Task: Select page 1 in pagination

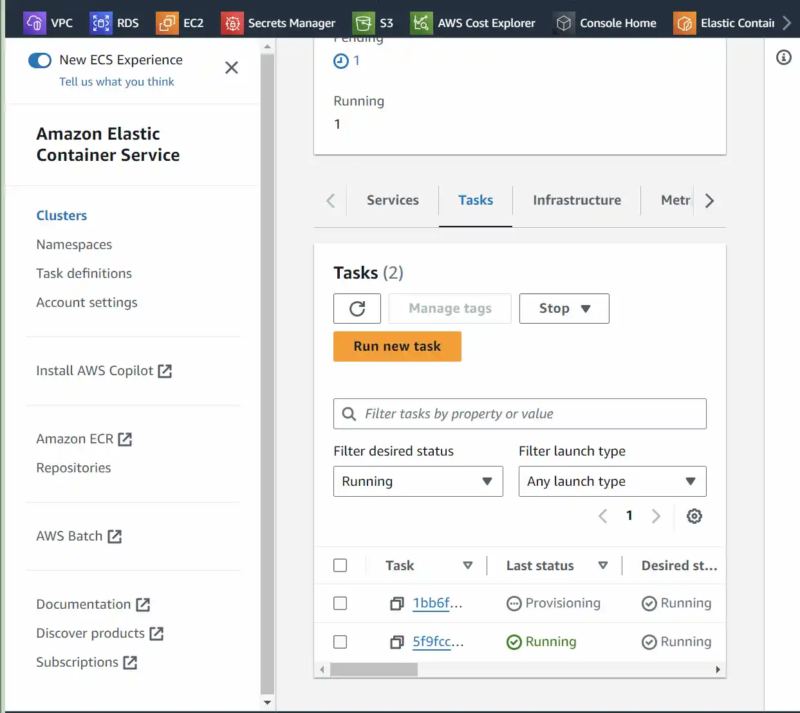Action: click(630, 516)
